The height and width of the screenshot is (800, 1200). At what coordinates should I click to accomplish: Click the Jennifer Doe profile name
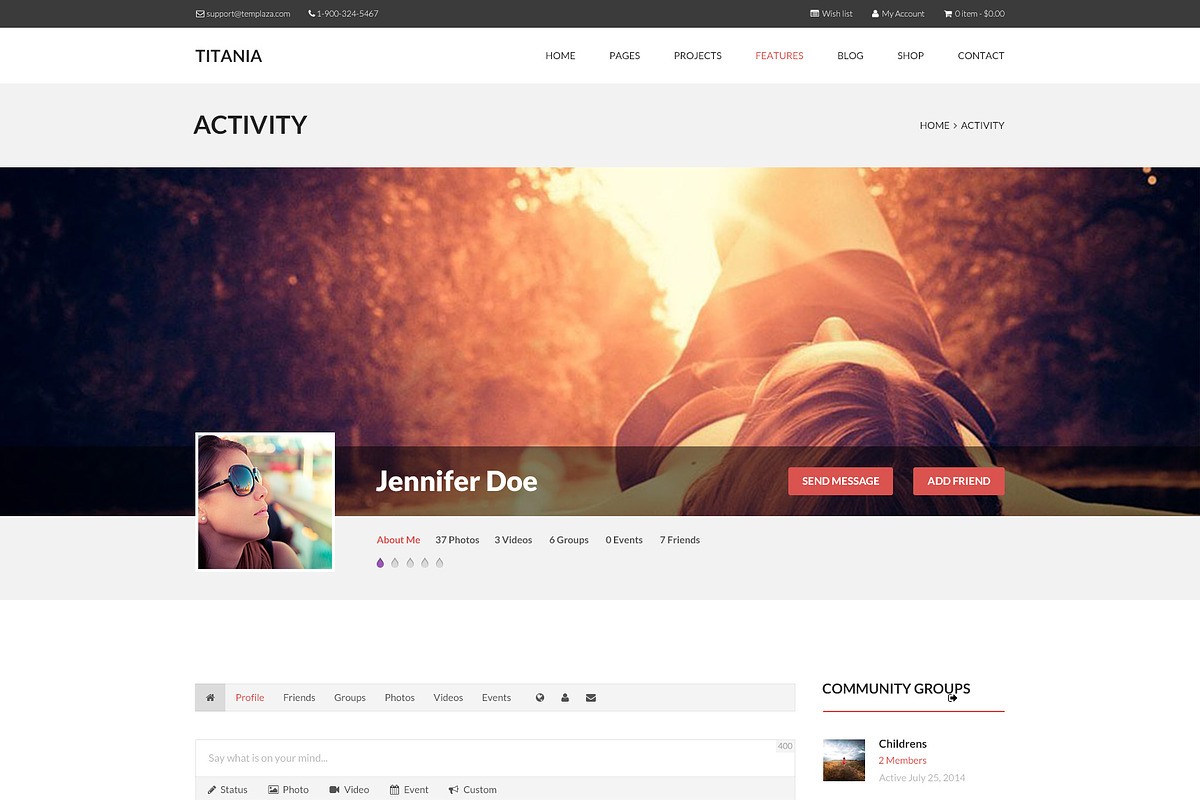click(456, 481)
